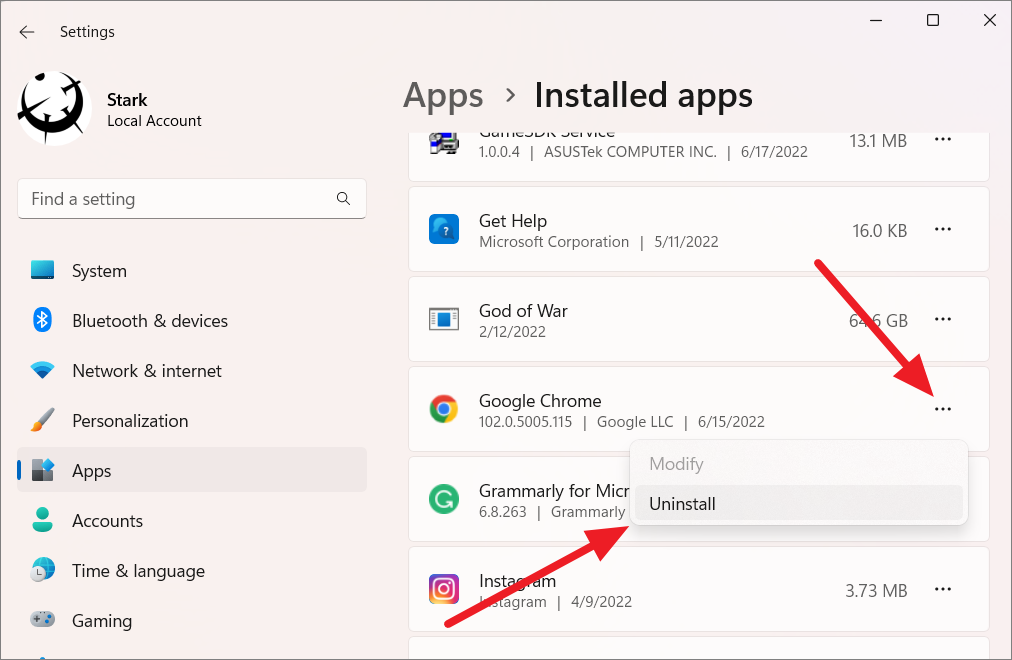Choose Gaming in the sidebar

[102, 621]
